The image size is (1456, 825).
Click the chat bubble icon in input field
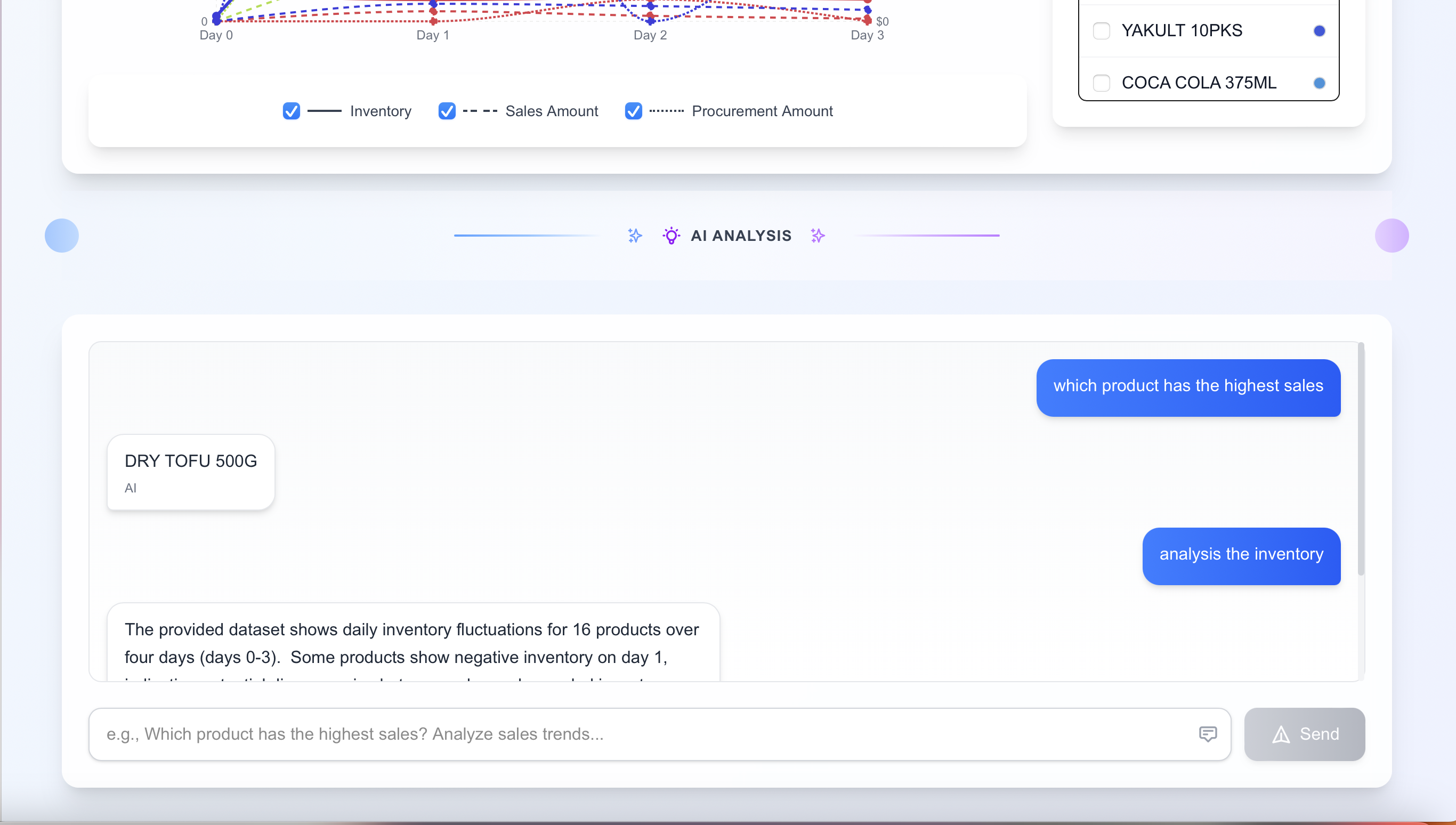[1207, 734]
